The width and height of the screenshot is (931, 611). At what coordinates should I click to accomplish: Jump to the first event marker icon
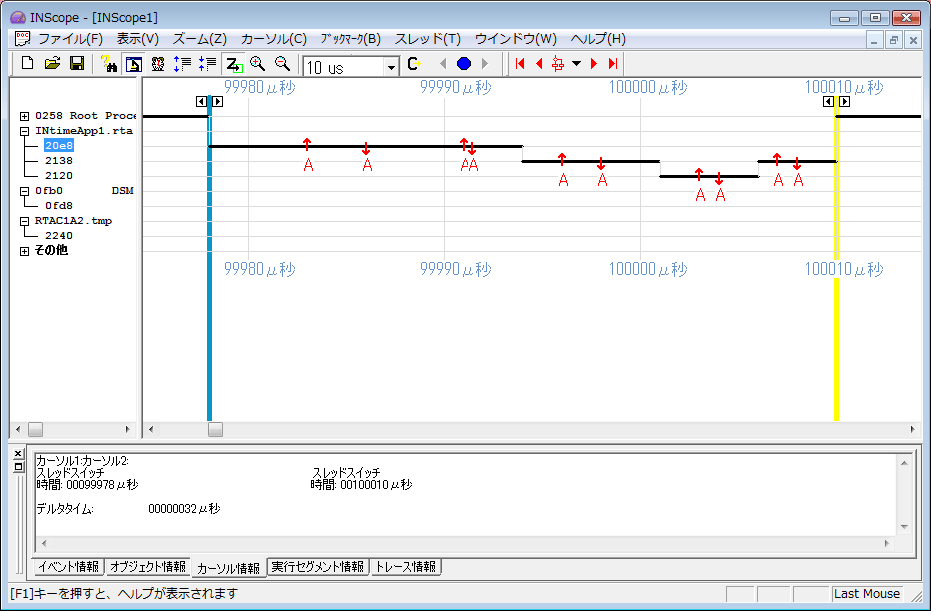coord(519,63)
